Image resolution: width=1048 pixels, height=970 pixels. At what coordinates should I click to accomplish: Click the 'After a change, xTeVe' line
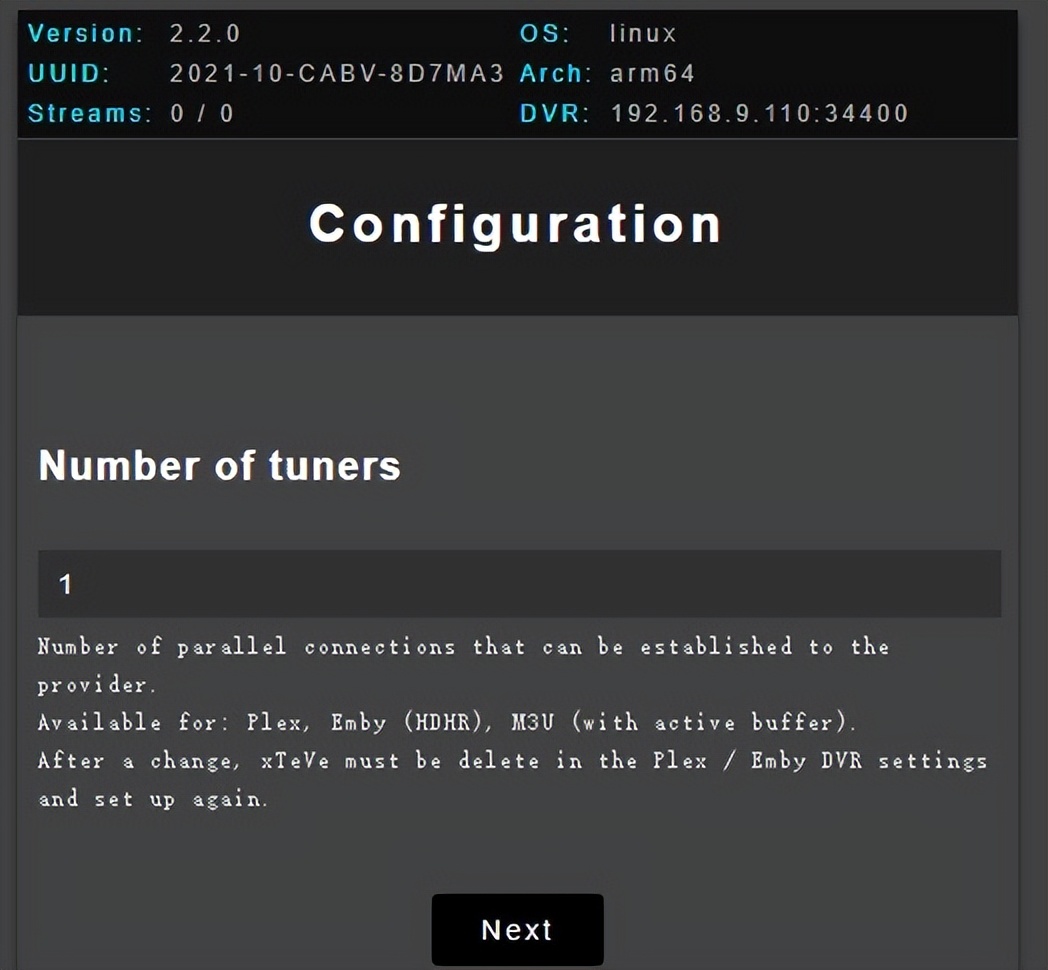513,761
